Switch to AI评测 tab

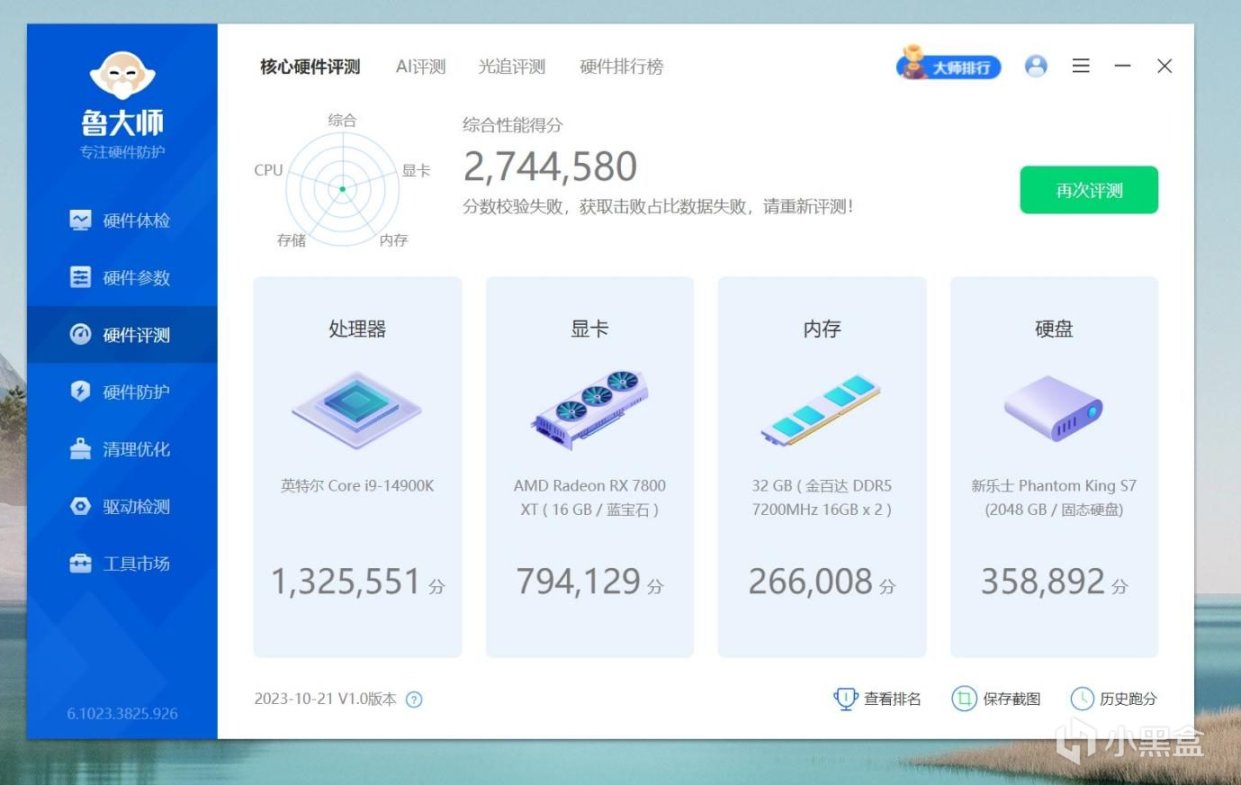point(420,67)
